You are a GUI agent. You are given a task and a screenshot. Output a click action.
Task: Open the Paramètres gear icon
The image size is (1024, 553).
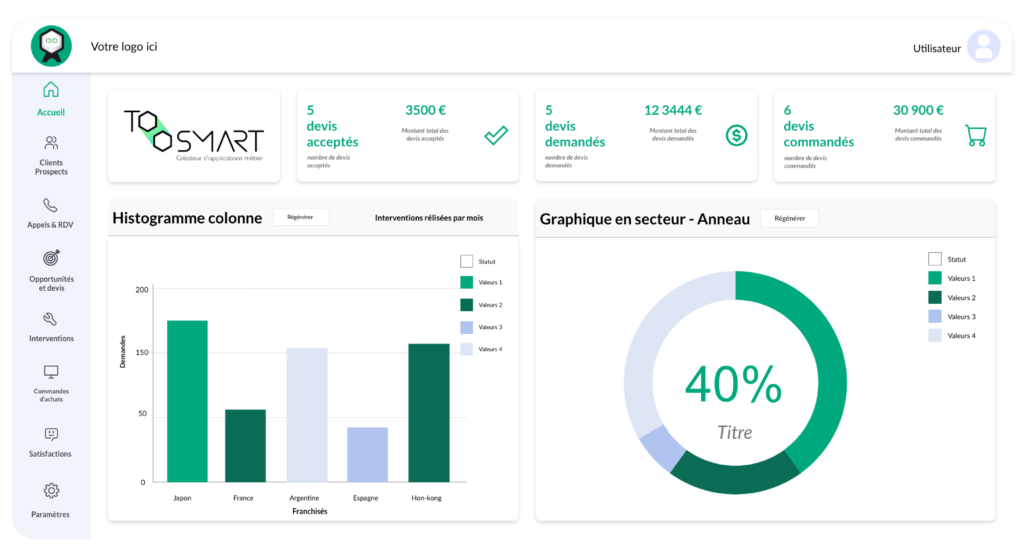tap(51, 490)
